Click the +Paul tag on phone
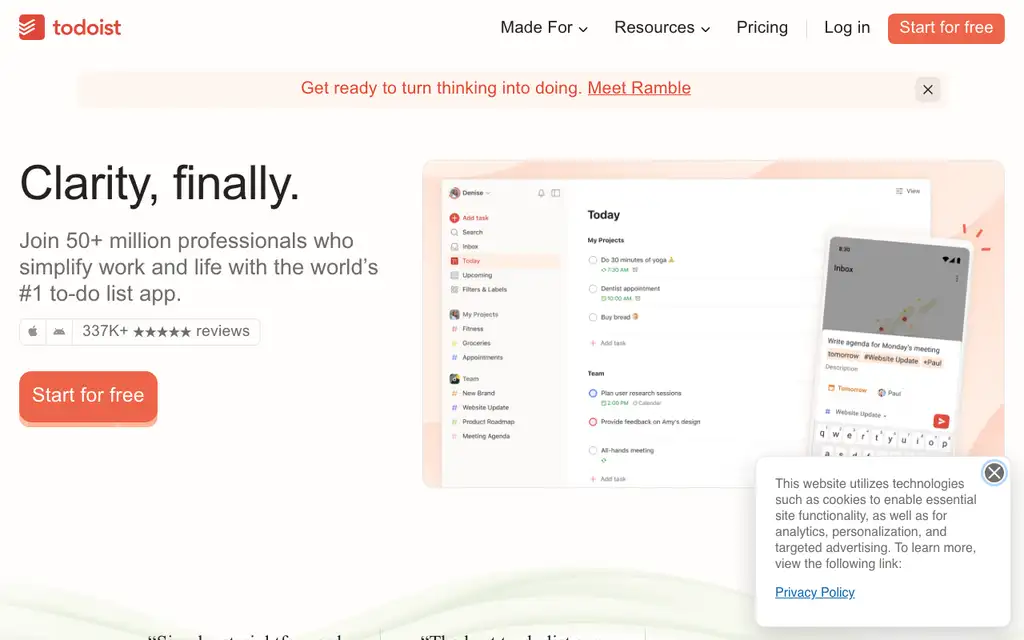The height and width of the screenshot is (640, 1024). click(933, 362)
